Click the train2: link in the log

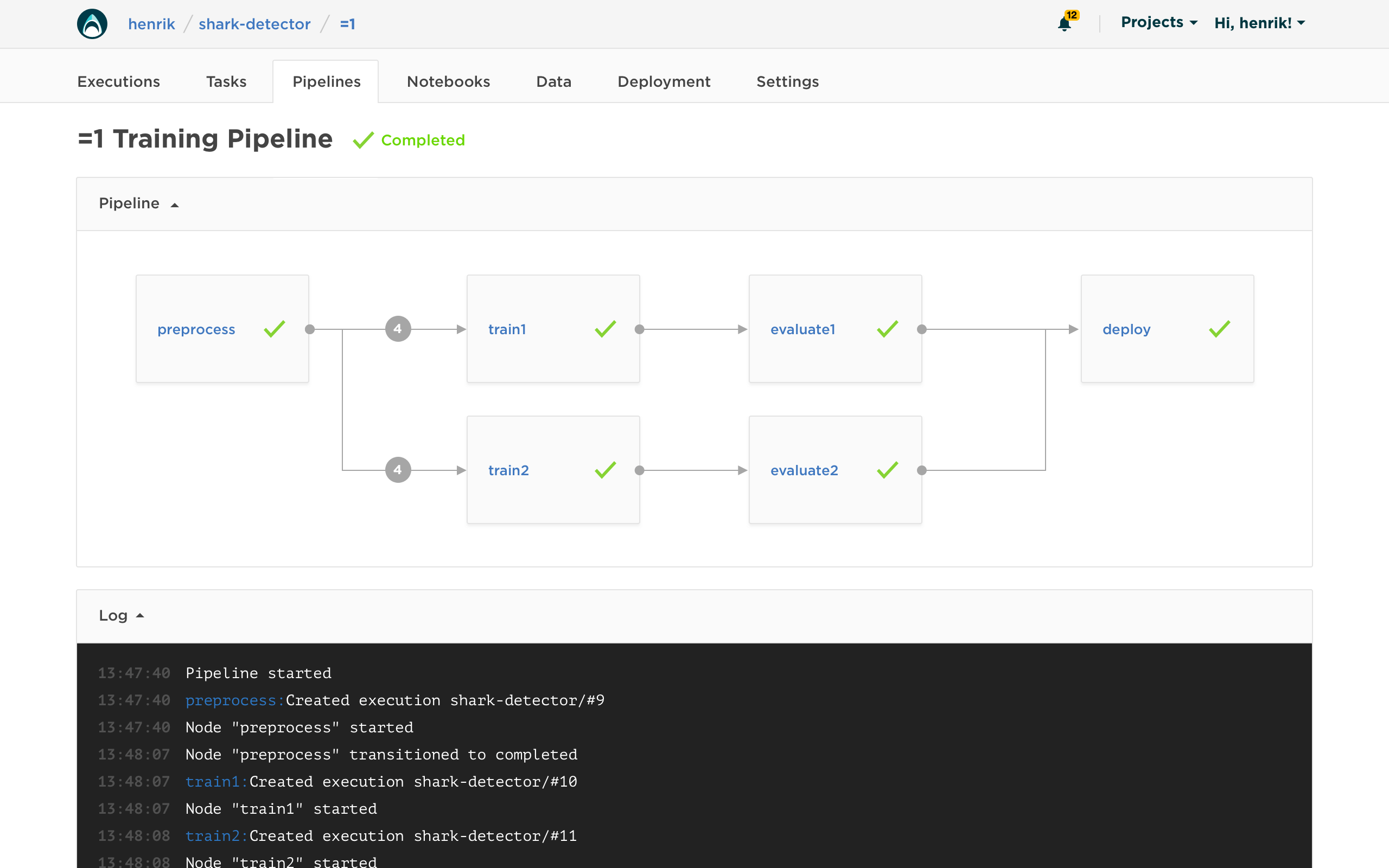pyautogui.click(x=216, y=836)
